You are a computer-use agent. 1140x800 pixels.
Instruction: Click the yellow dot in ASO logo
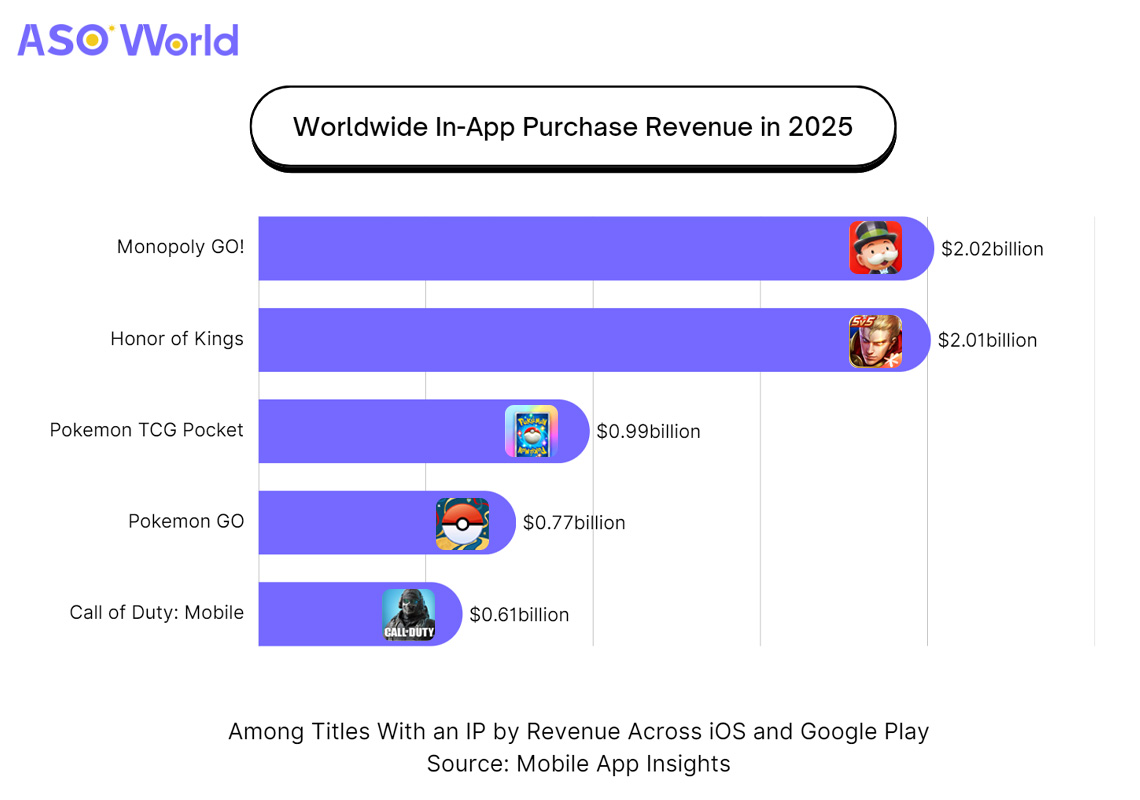[93, 40]
